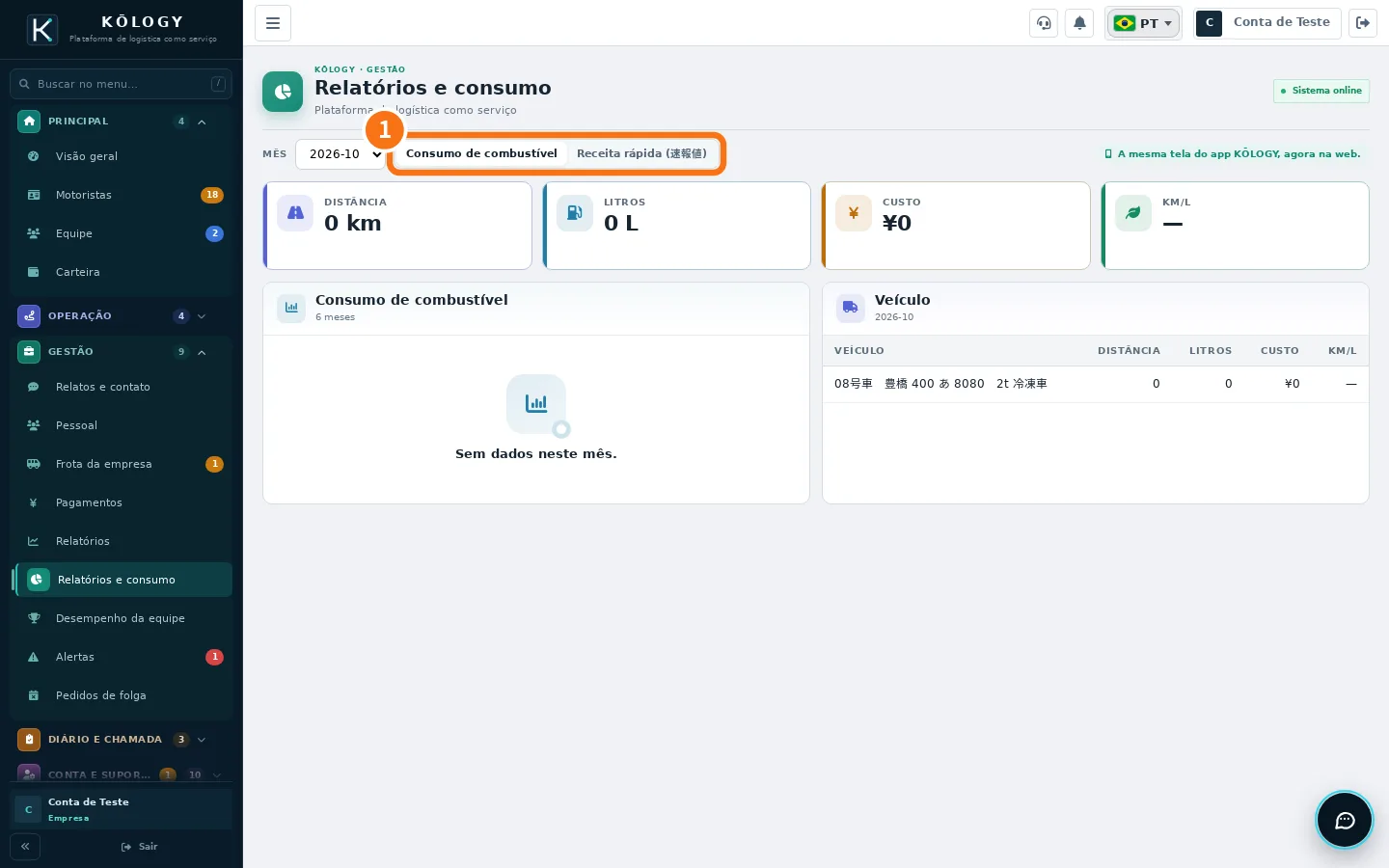Focus the Buscar no menu search field
This screenshot has height=868, width=1389.
pos(122,84)
